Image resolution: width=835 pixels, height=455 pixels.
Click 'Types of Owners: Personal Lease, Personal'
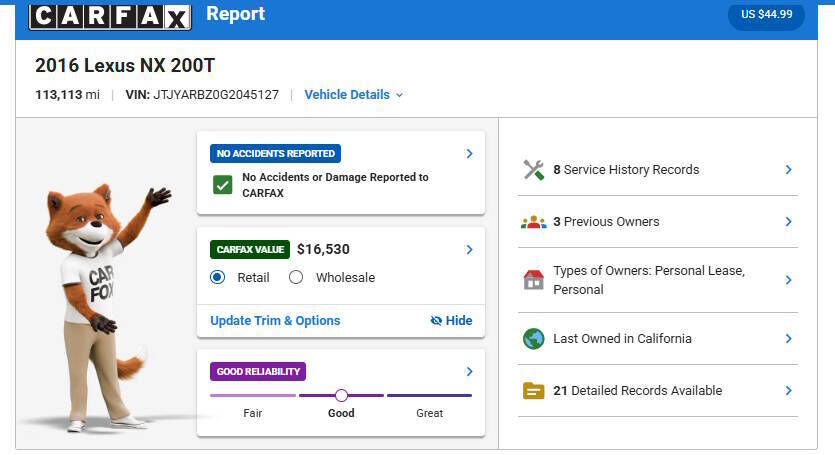click(x=649, y=280)
